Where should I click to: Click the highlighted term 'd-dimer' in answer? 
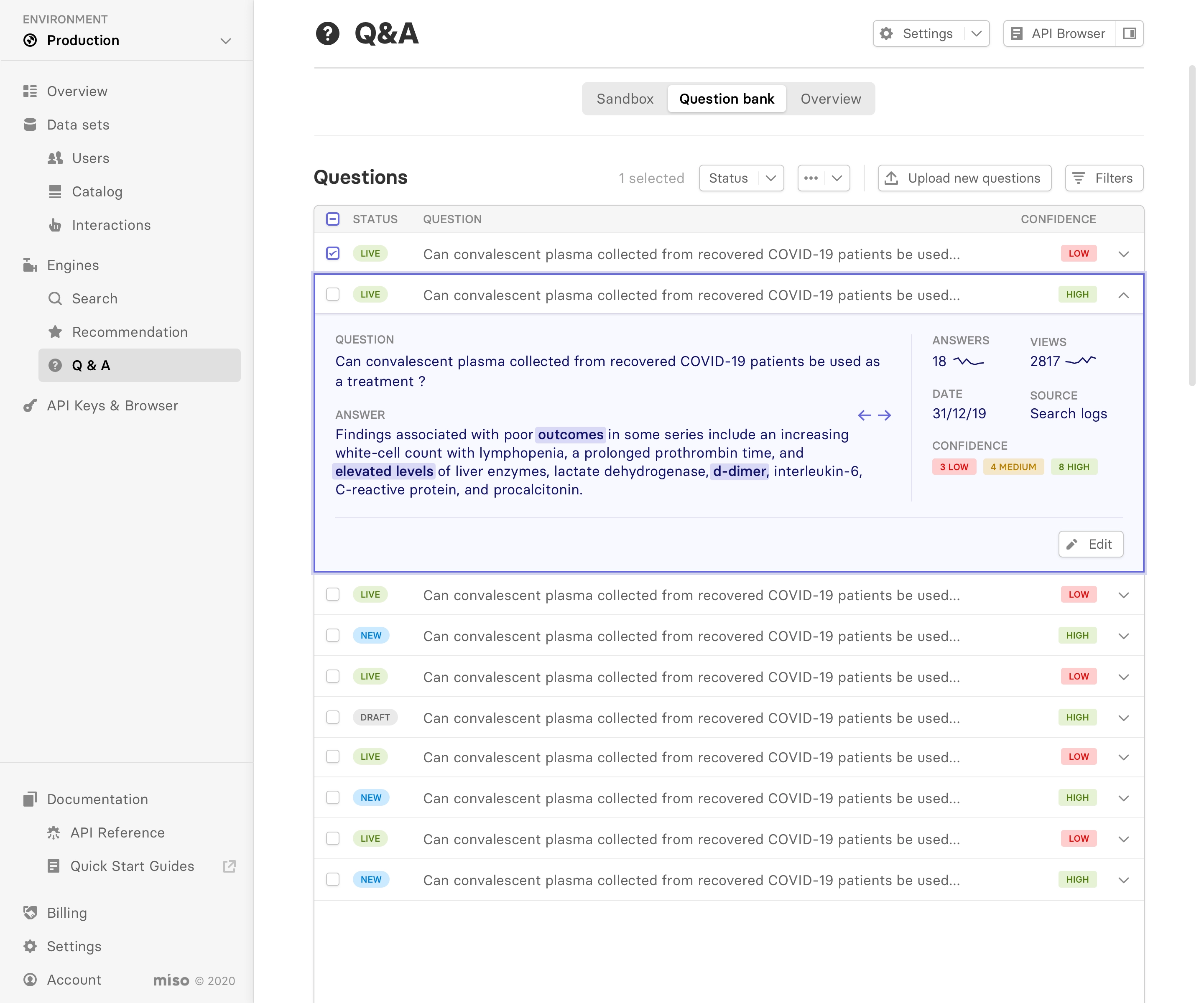[x=739, y=471]
